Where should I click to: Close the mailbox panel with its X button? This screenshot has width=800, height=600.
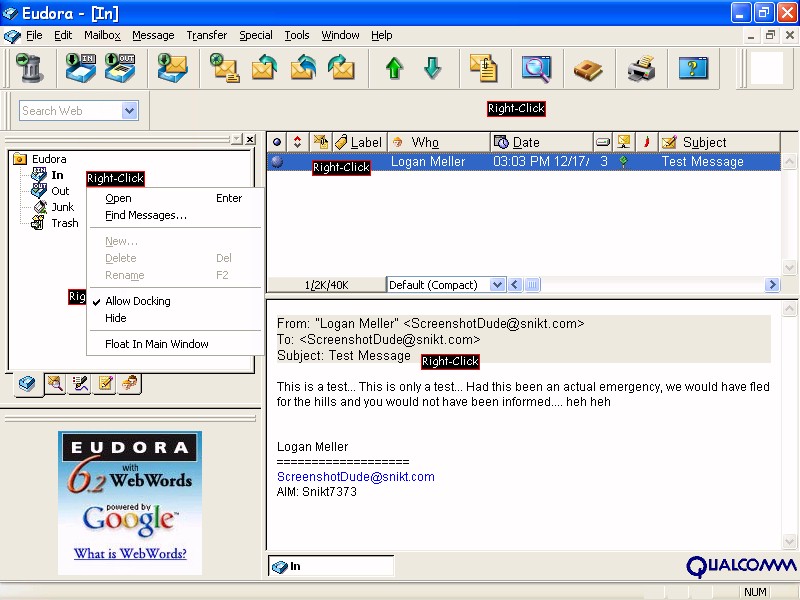point(250,139)
